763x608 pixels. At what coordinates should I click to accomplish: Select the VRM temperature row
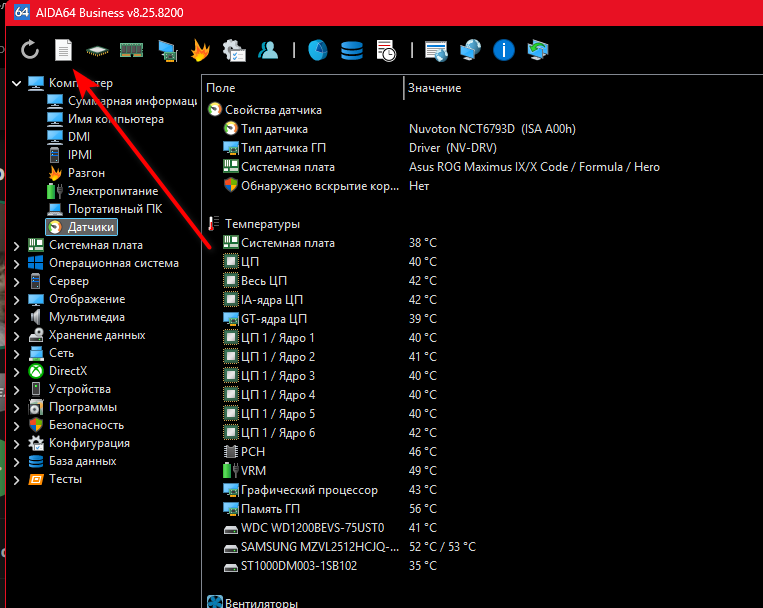(x=253, y=471)
